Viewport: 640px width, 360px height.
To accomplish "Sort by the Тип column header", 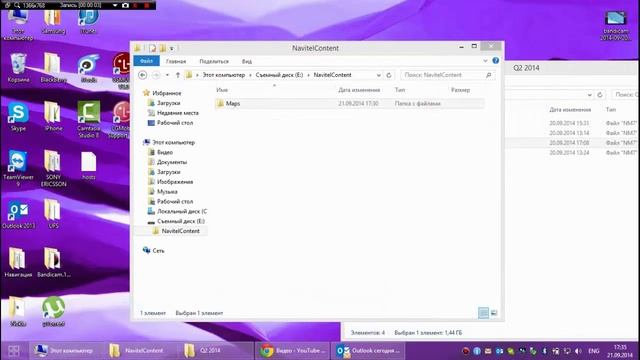I will [x=400, y=90].
